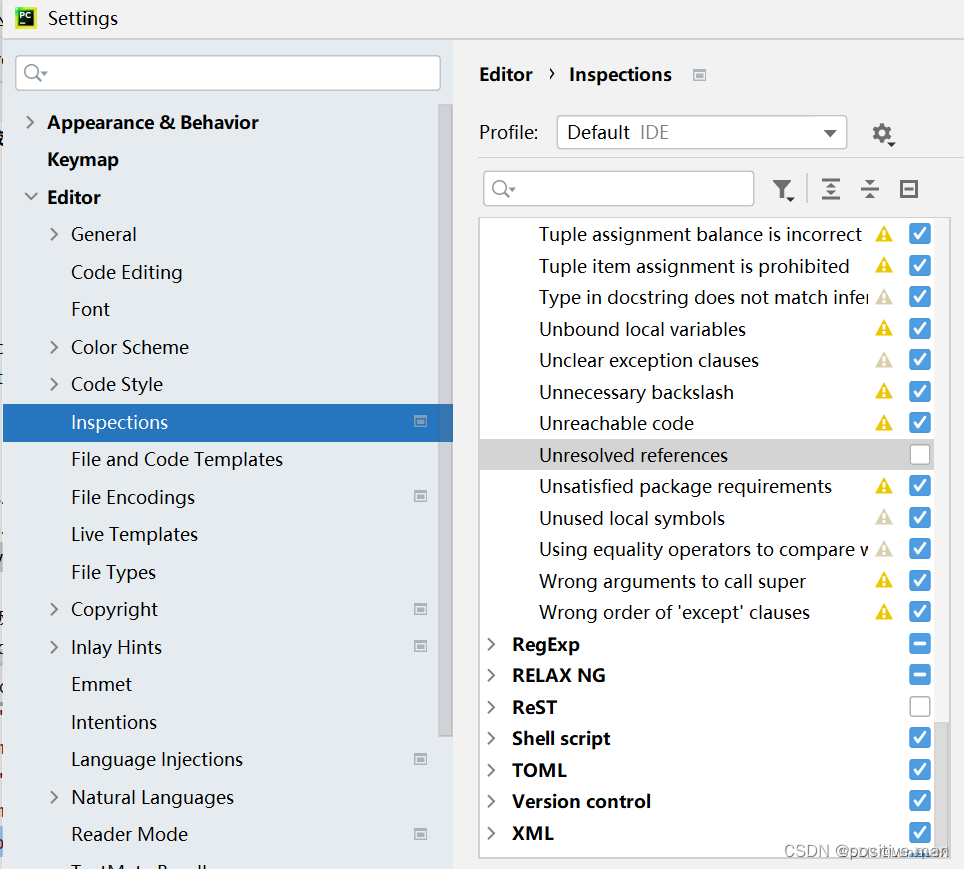This screenshot has height=869, width=964.
Task: Open the Profile Default IDE dropdown
Action: pos(701,132)
